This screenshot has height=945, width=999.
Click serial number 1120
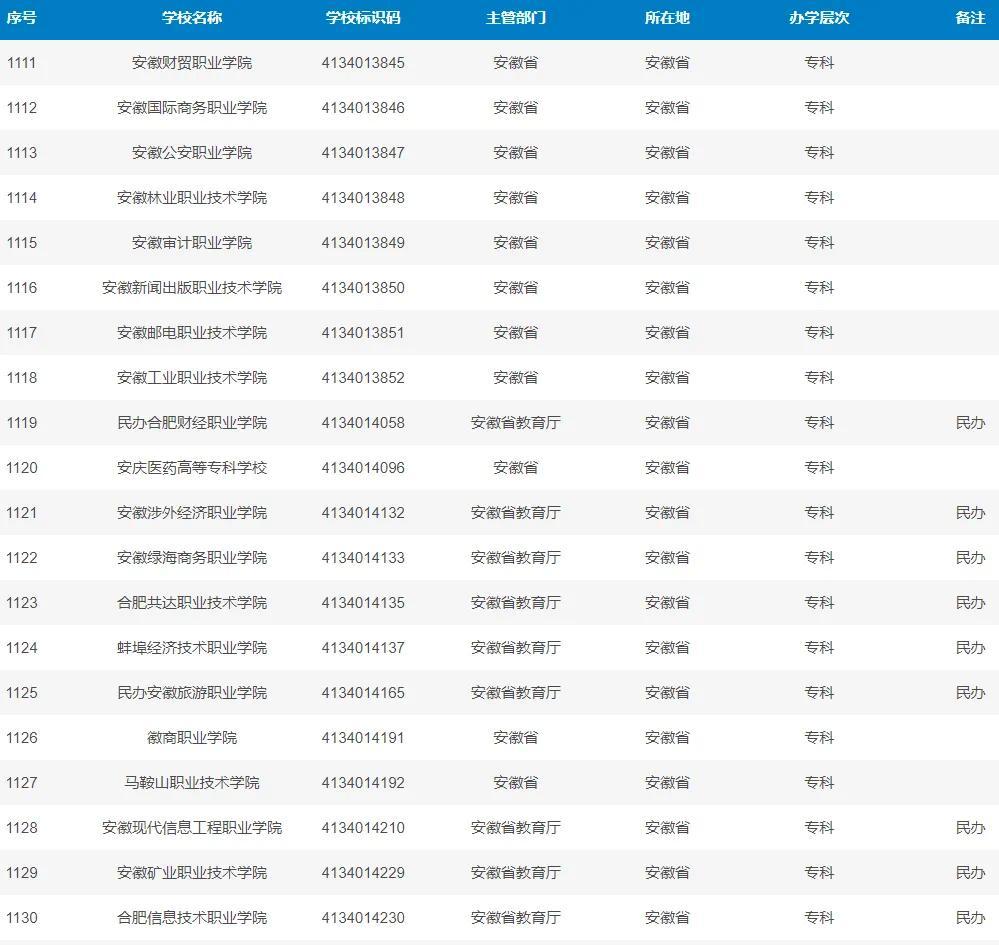[x=22, y=468]
